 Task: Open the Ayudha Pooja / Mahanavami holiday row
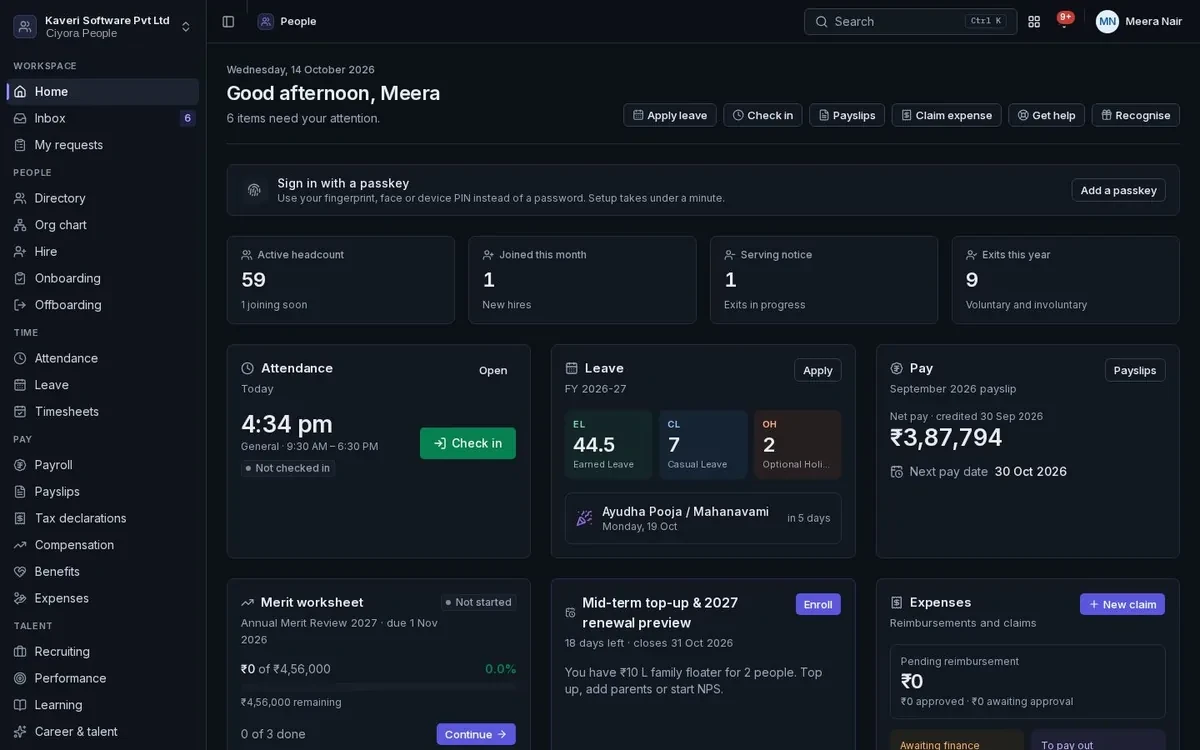coord(703,518)
